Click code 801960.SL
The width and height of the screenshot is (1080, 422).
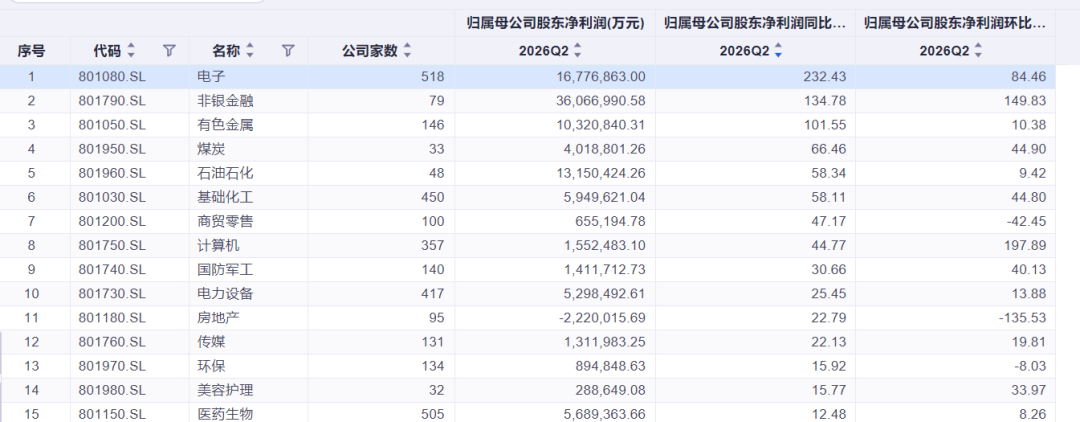click(x=112, y=173)
